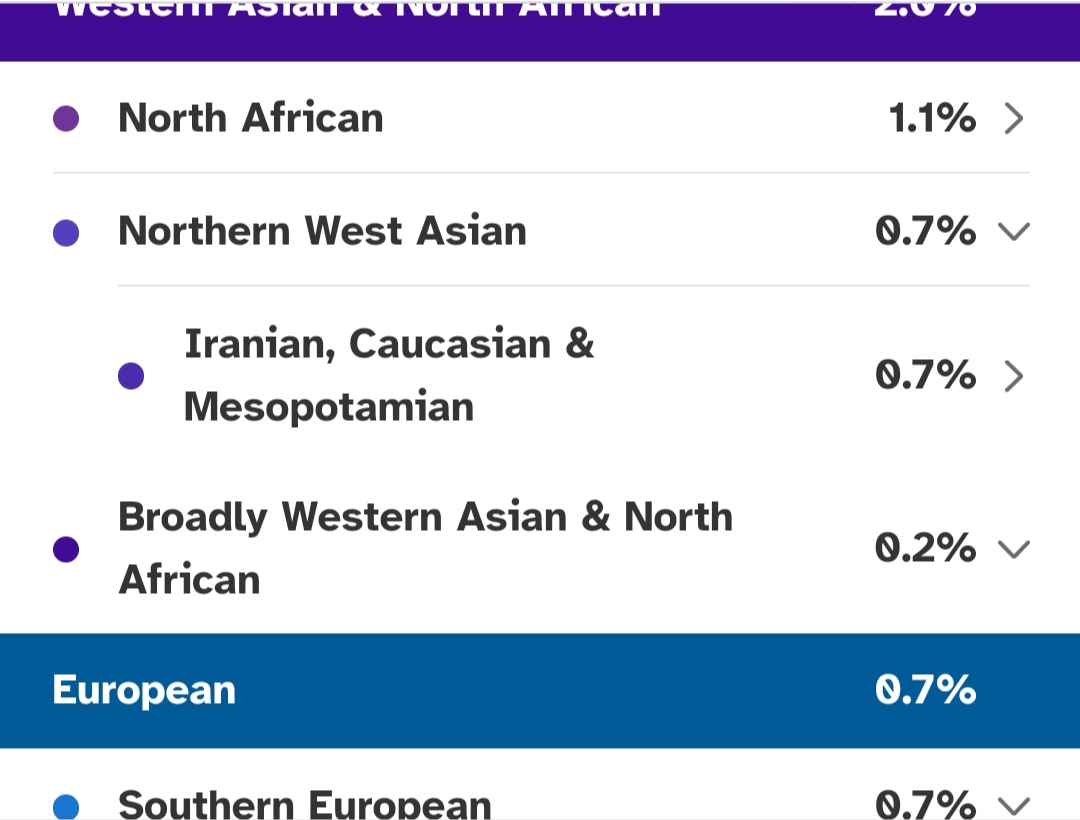Select the North African label

tap(251, 118)
